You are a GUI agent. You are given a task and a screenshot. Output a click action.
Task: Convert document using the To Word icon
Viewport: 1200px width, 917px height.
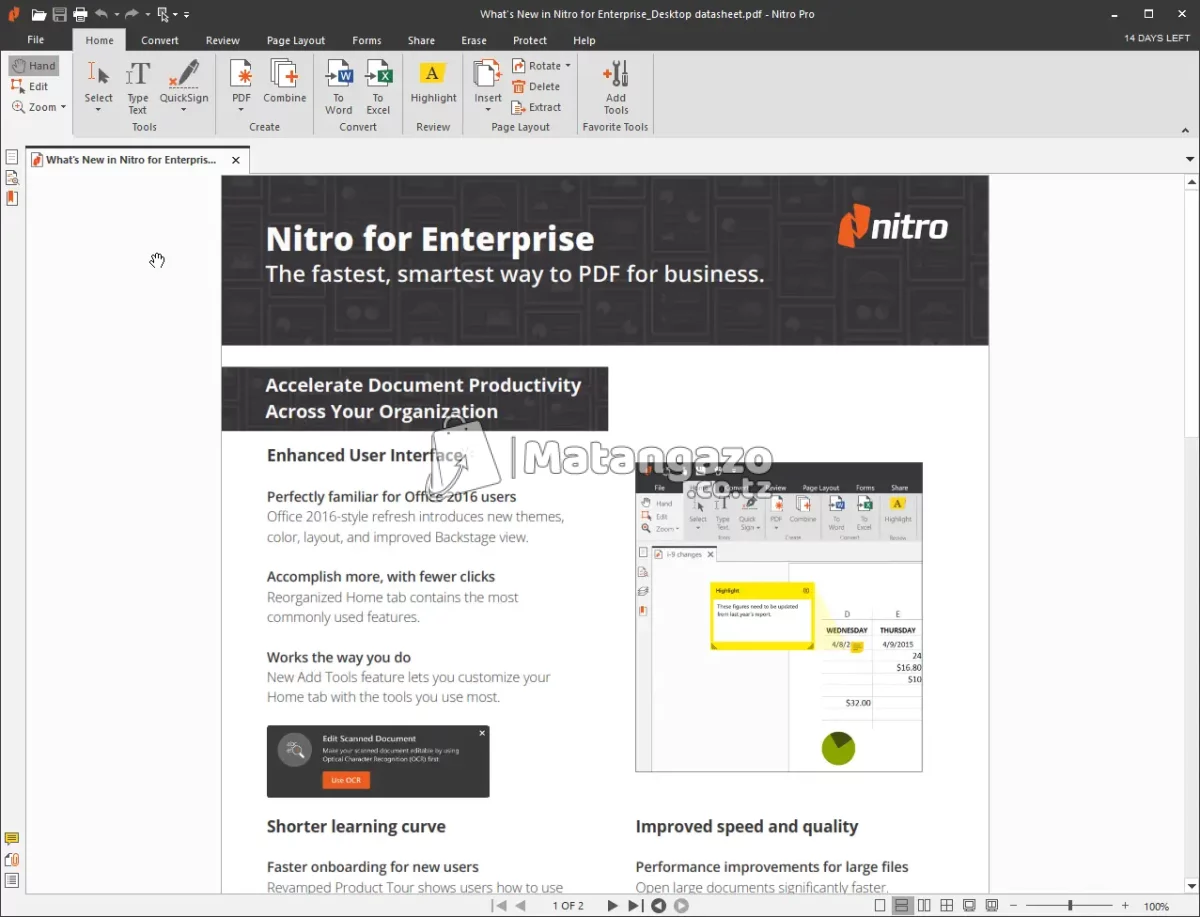tap(338, 85)
